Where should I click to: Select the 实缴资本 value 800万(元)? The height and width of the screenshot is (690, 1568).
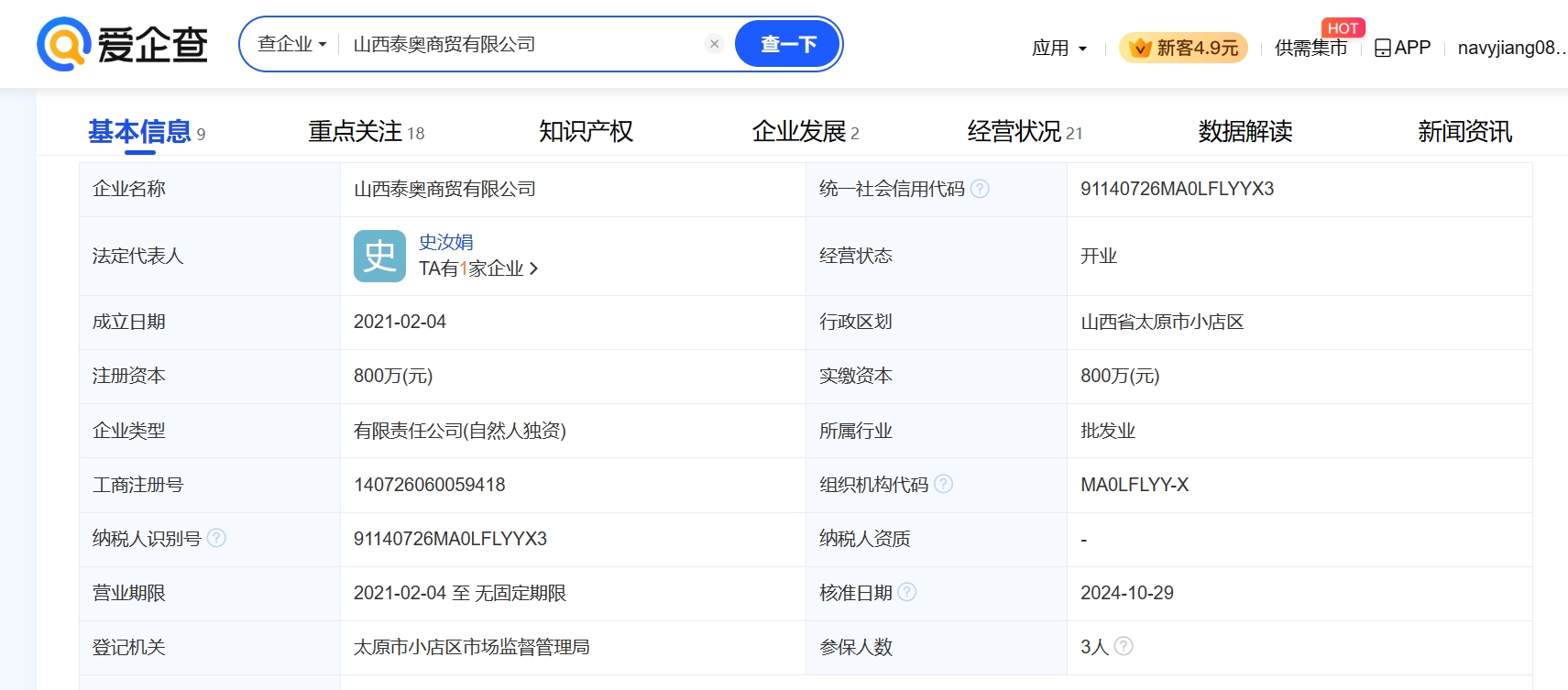pos(1120,376)
